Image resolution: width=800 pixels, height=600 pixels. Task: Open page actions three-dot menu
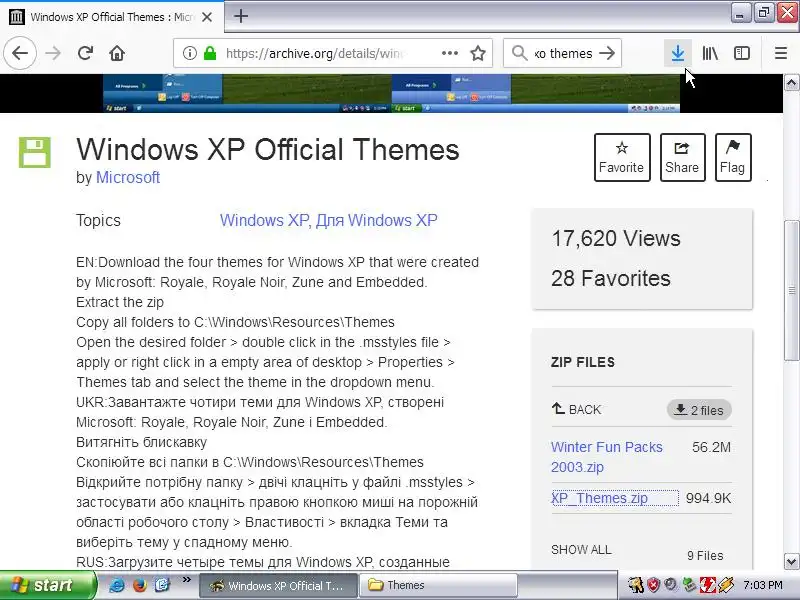point(449,53)
